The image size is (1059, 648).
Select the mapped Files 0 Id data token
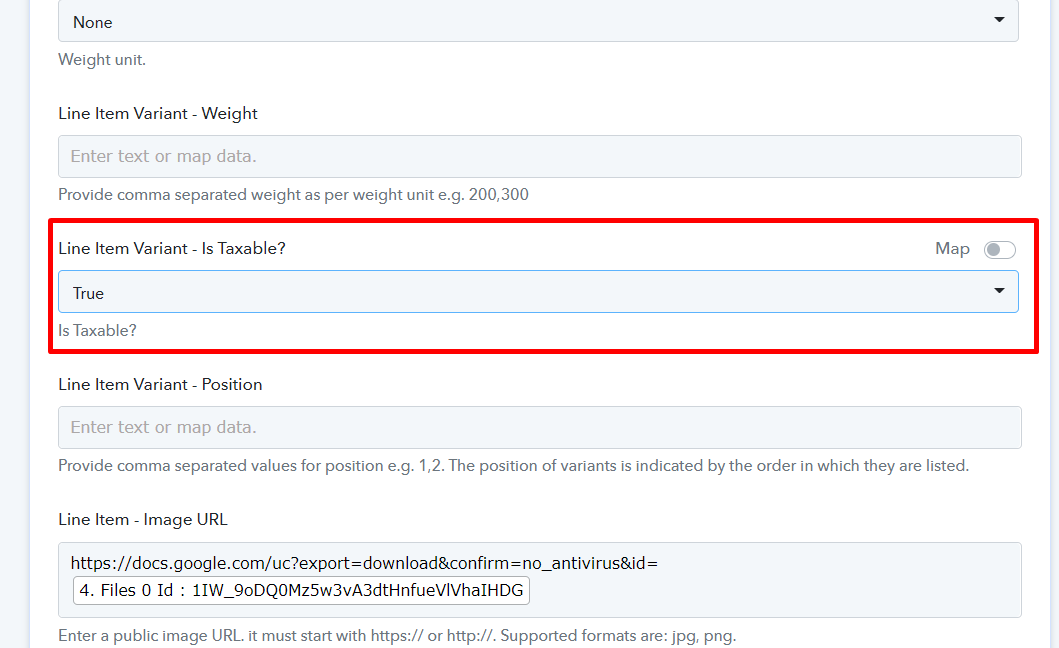301,591
